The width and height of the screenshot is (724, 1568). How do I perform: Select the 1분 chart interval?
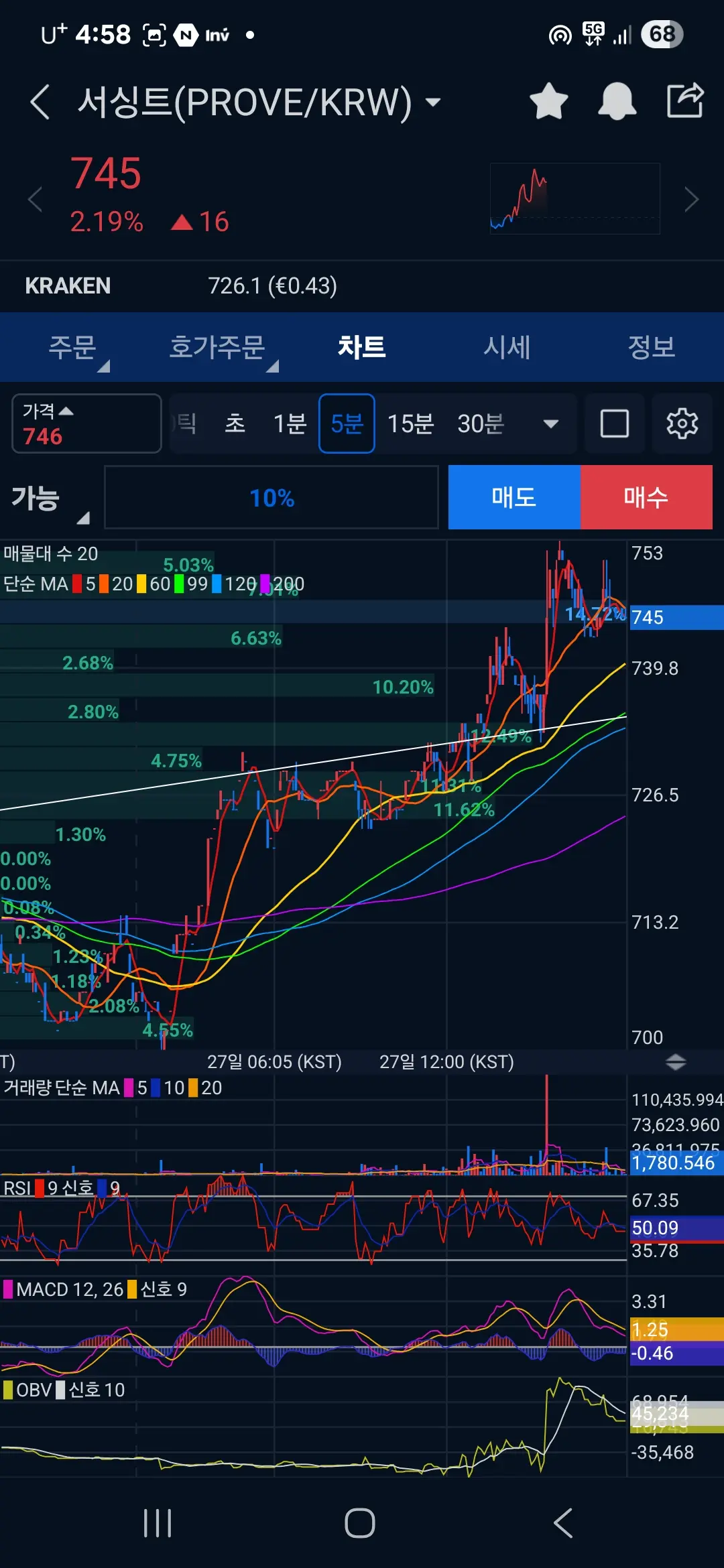click(x=290, y=423)
